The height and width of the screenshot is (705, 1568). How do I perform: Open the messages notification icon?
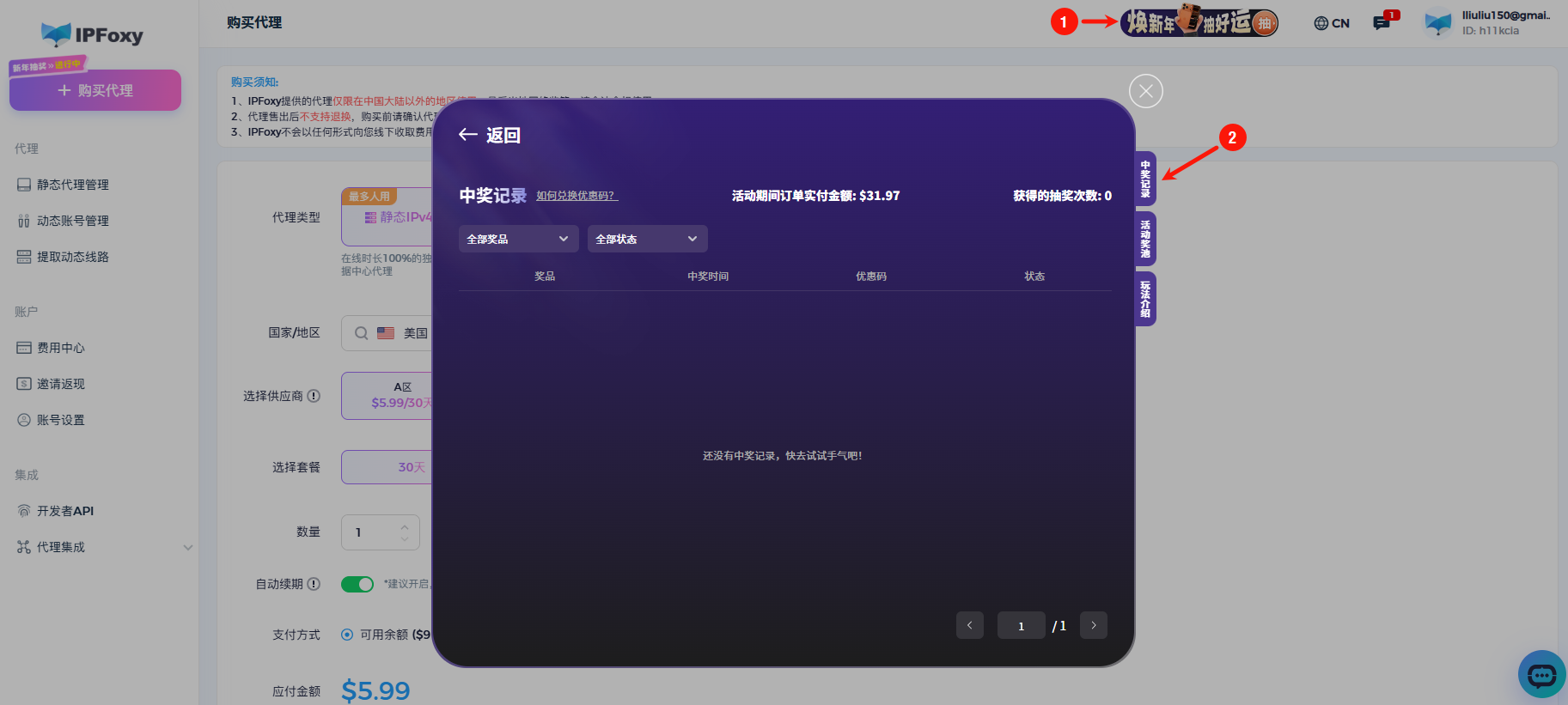[1382, 23]
